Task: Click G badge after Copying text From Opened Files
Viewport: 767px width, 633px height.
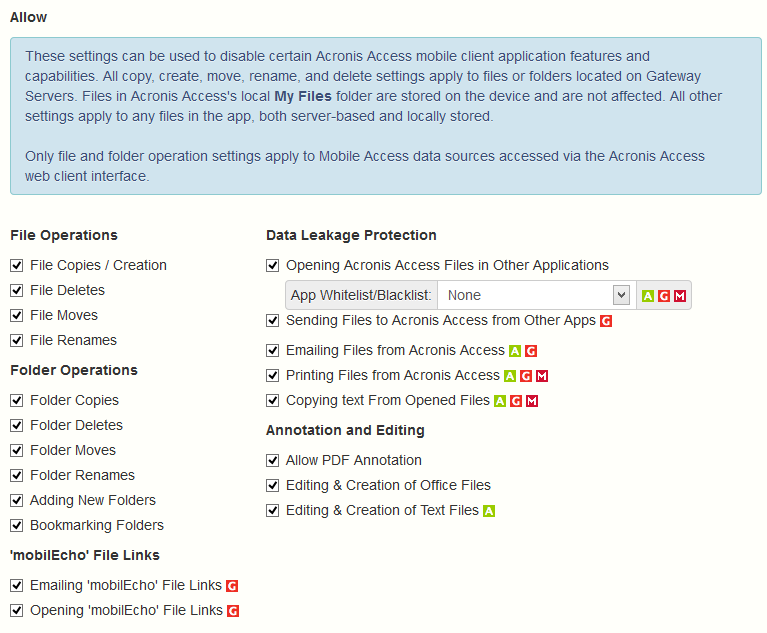Action: (x=516, y=401)
